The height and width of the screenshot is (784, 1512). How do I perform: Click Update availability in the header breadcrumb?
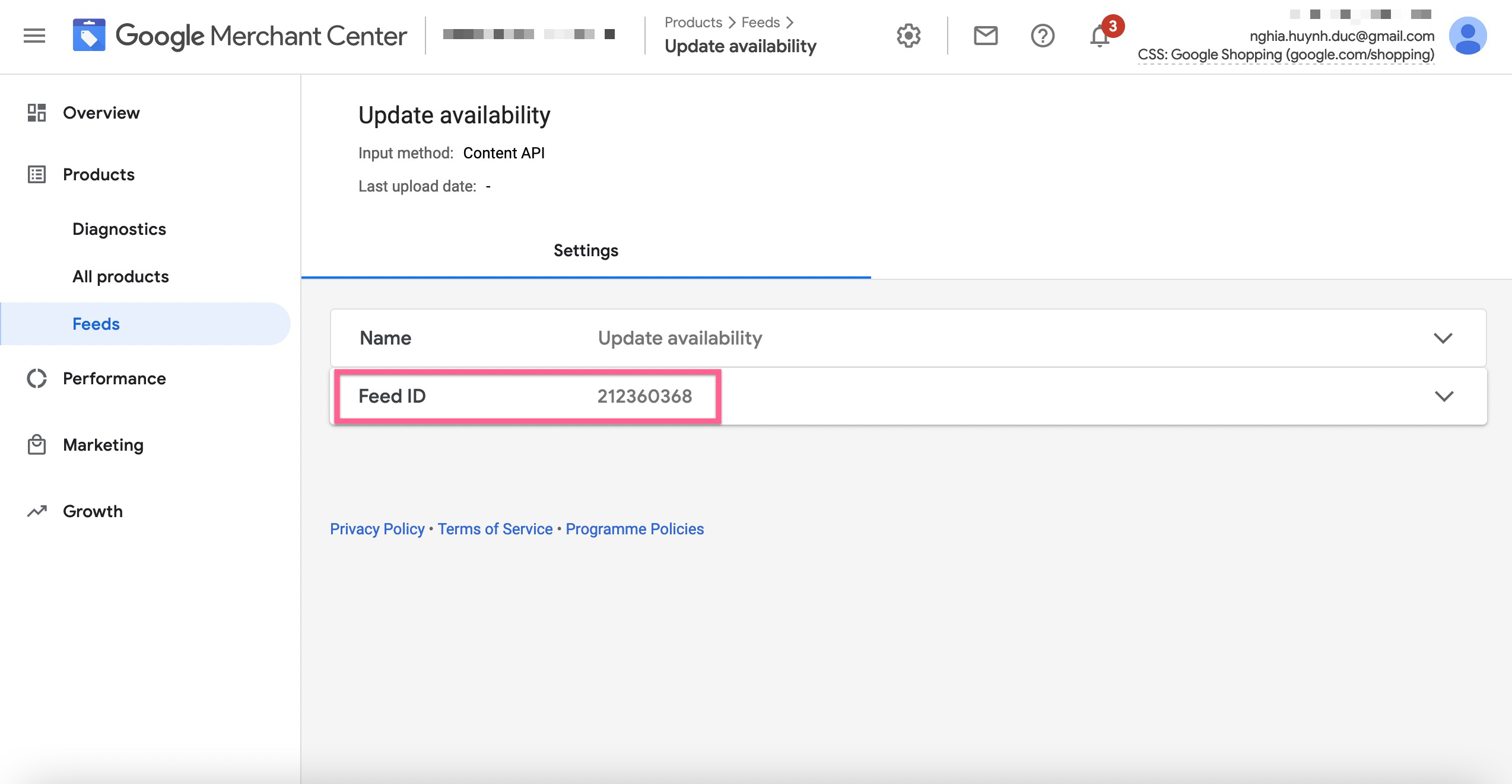[741, 46]
